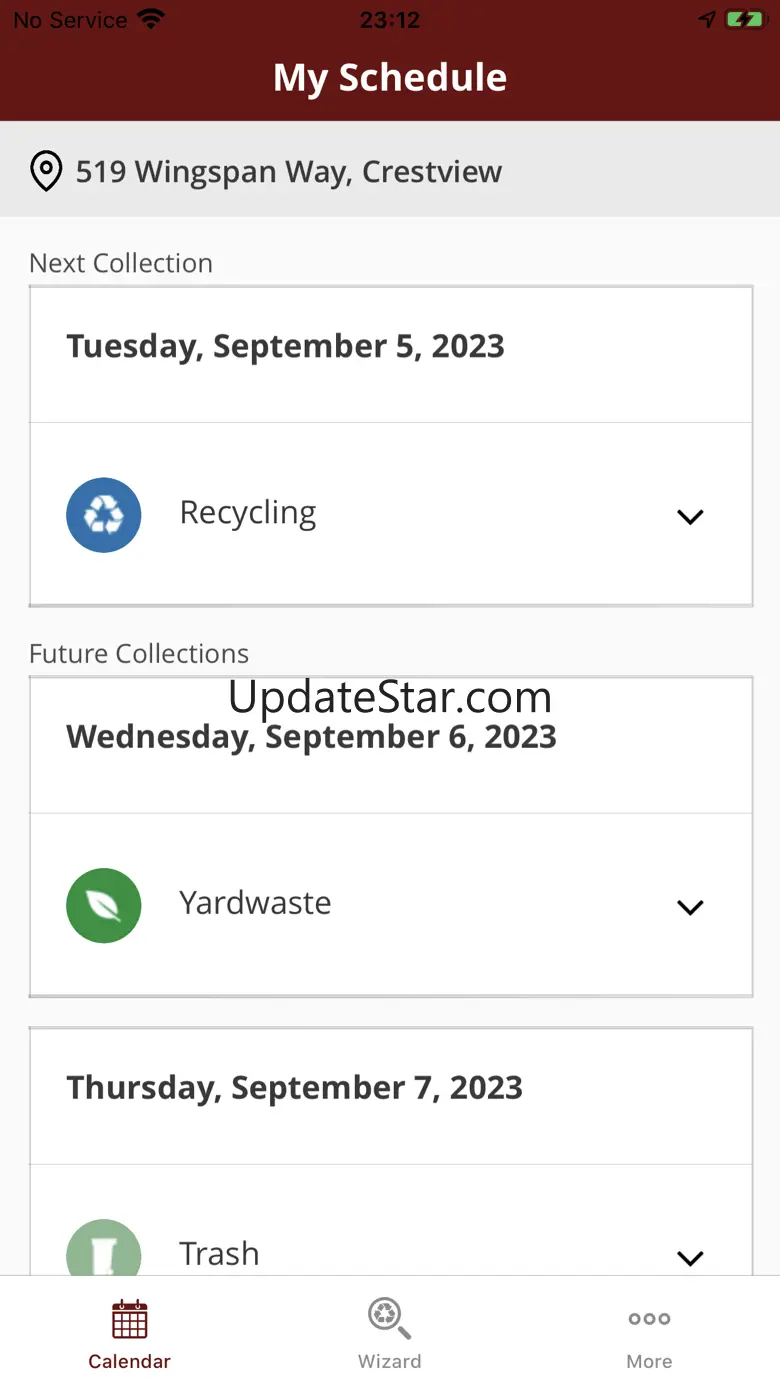
Task: Select the Calendar tab label
Action: coord(129,1361)
